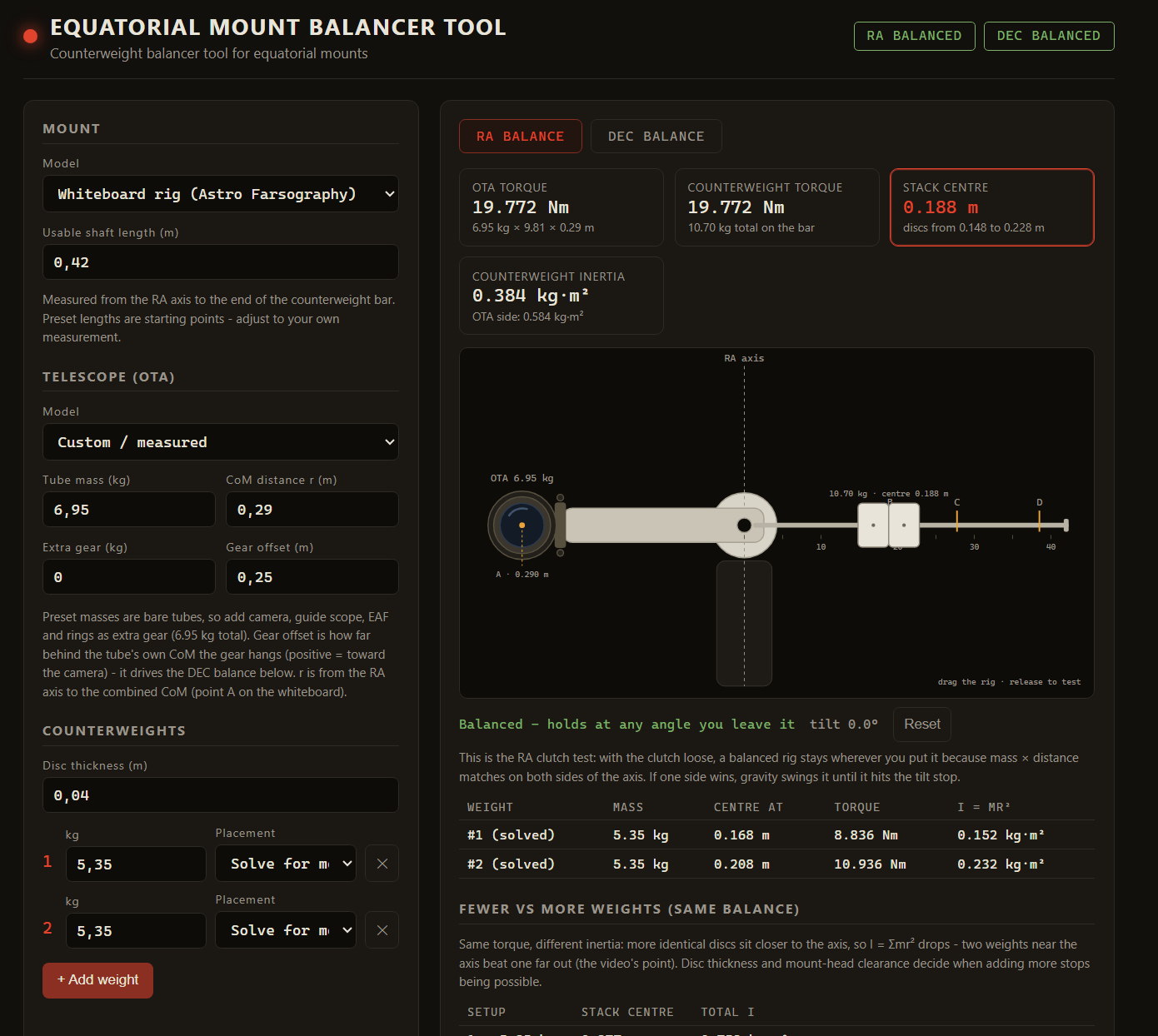
Task: Click the '0.208 m' centre value
Action: point(741,864)
